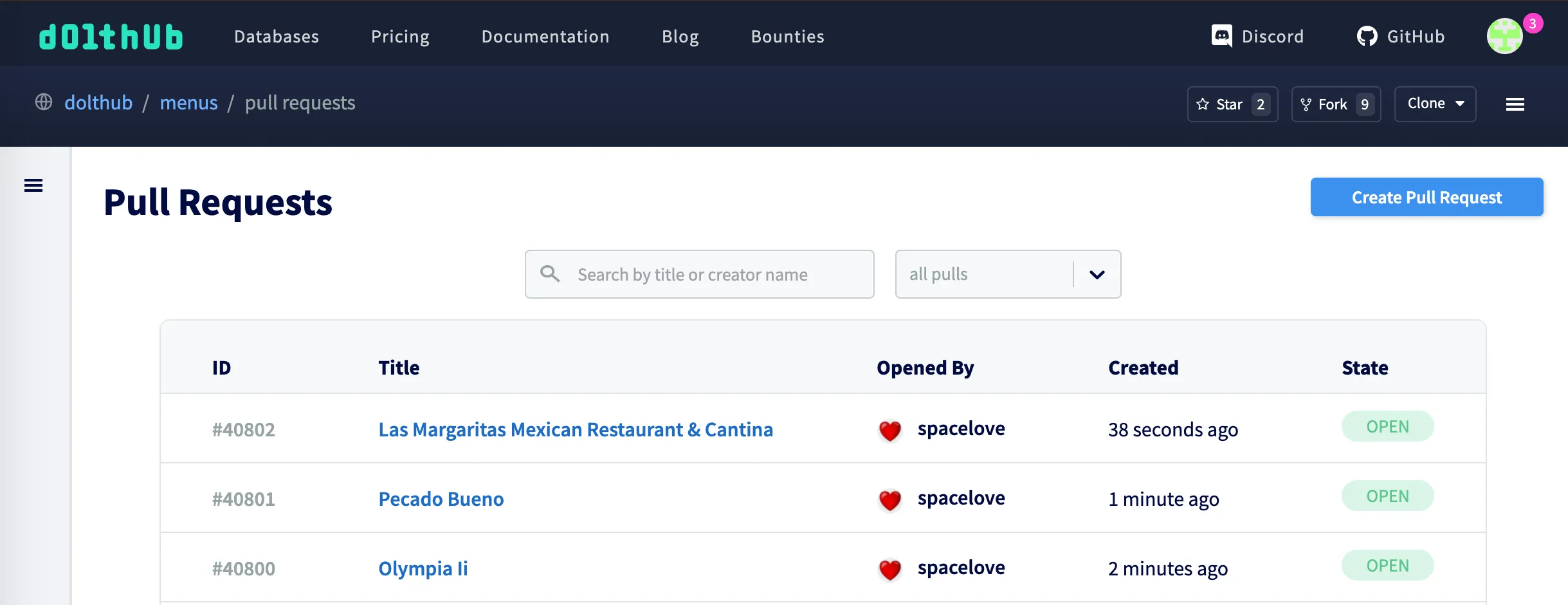Click the Create Pull Request button

click(1426, 197)
